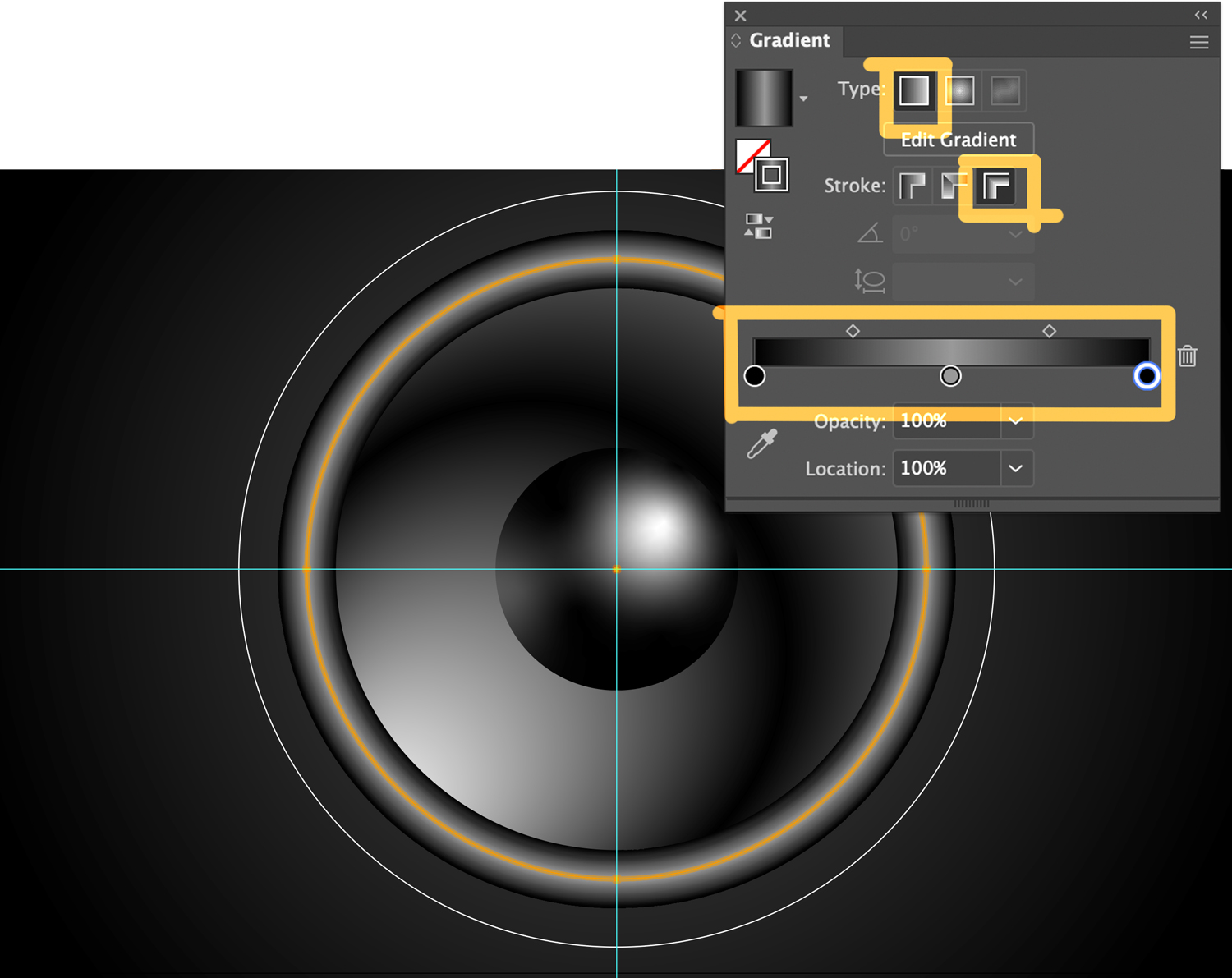Open the gradient presets dropdown arrow

coord(803,97)
